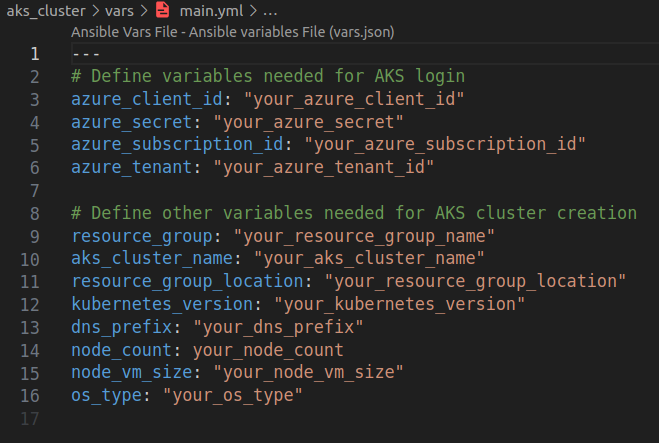Click the "your_azure_tenant_id" value
Viewport: 659px width, 443px height.
(324, 167)
